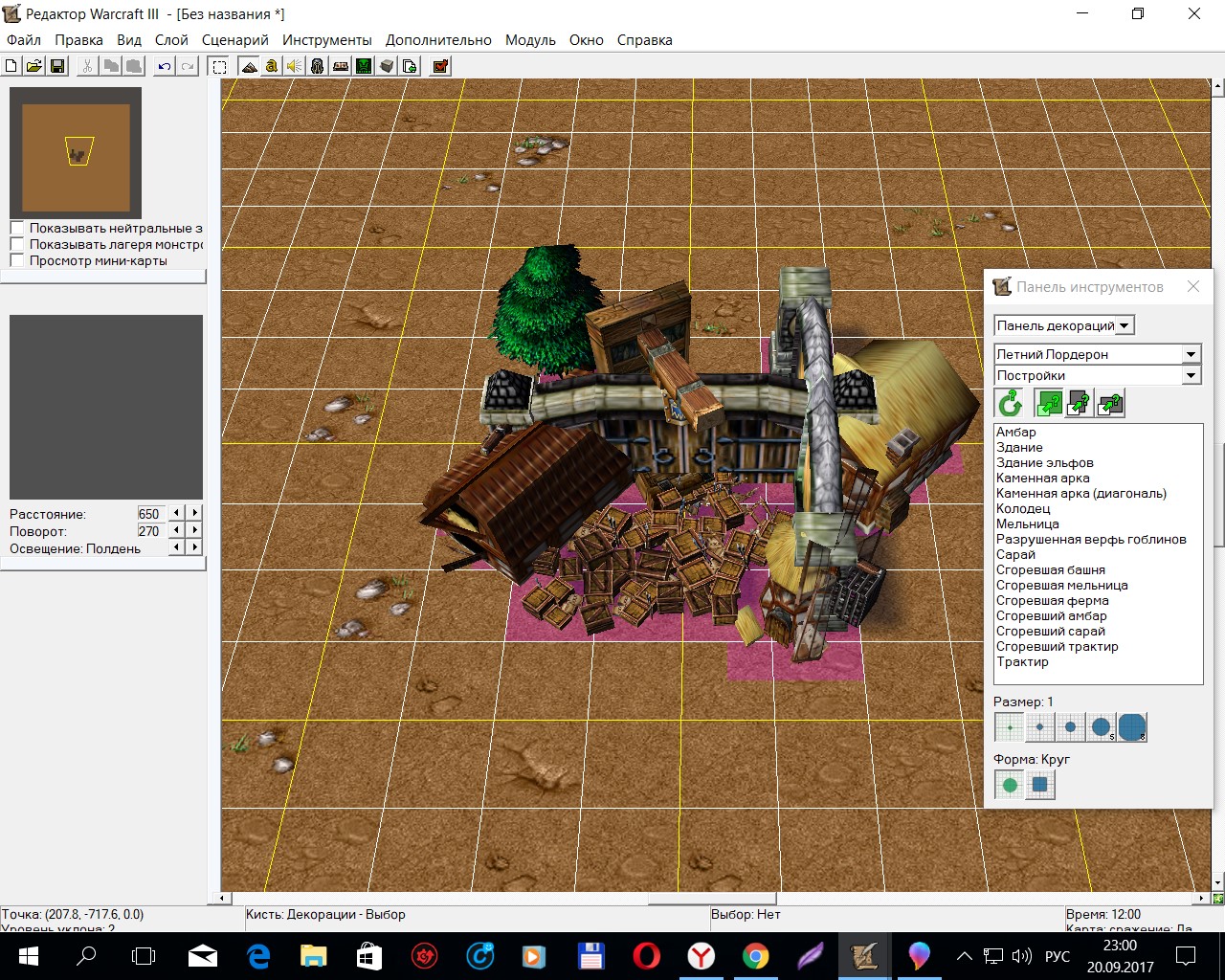1225x980 pixels.
Task: Save the map with the floppy icon
Action: coord(56,66)
